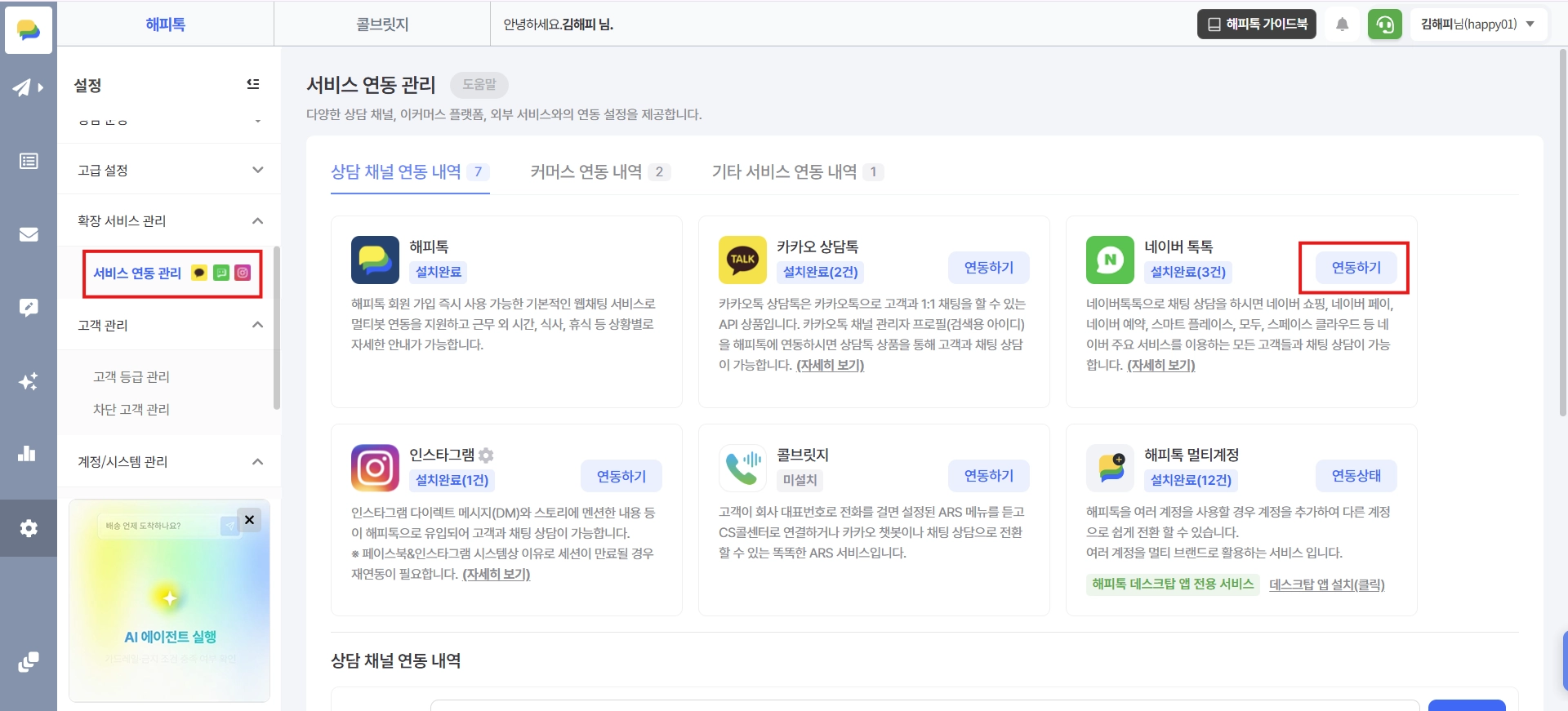The height and width of the screenshot is (711, 1568).
Task: Click the 설치완료(2건) badge
Action: [x=821, y=272]
